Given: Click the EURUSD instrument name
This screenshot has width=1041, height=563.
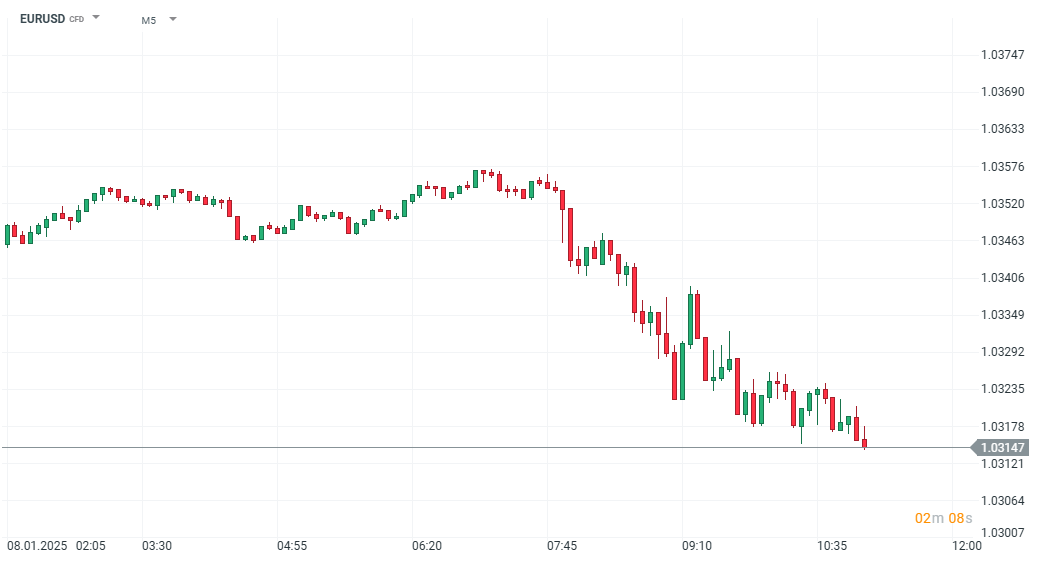Looking at the screenshot, I should click(x=42, y=18).
